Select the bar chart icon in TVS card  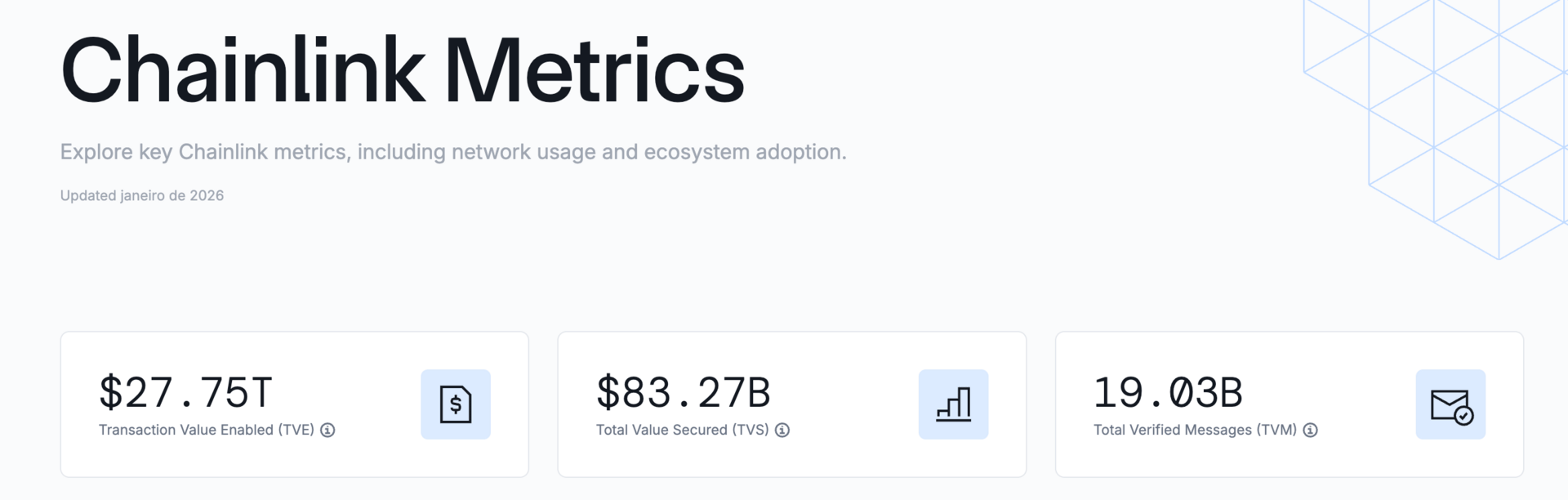click(x=953, y=404)
